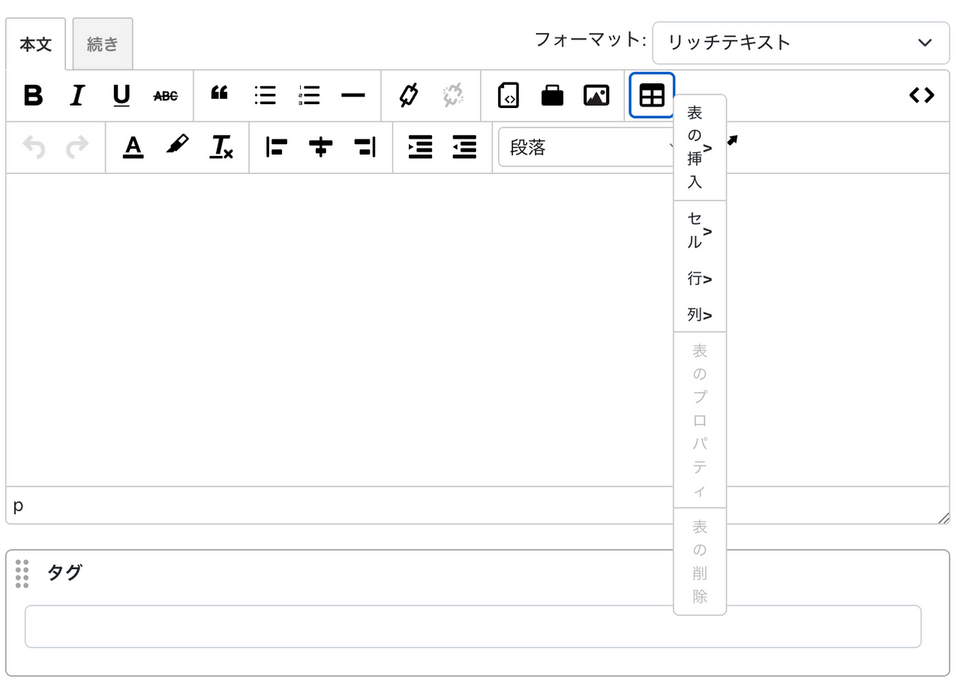Create a numbered list
Image resolution: width=960 pixels, height=687 pixels.
(x=309, y=96)
